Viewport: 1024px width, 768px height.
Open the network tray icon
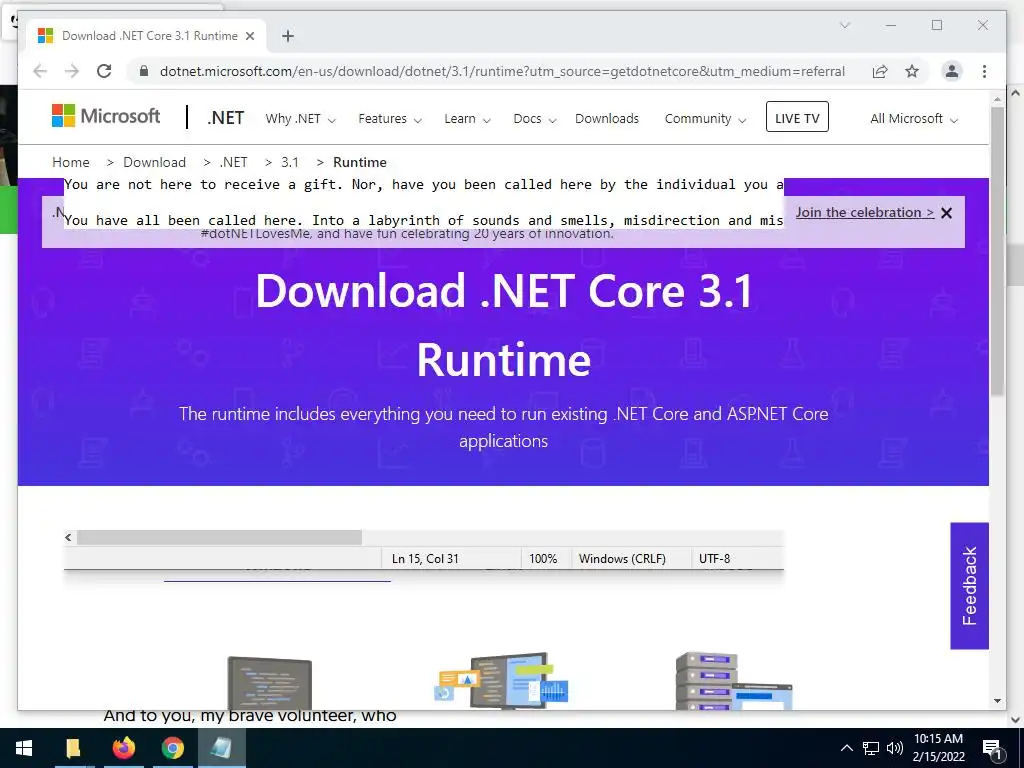[871, 748]
